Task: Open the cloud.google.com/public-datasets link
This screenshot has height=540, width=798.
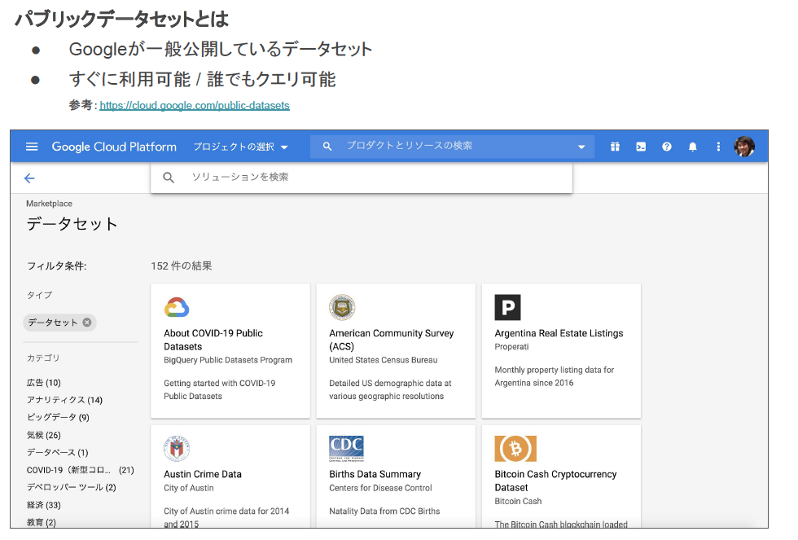Action: [x=194, y=105]
